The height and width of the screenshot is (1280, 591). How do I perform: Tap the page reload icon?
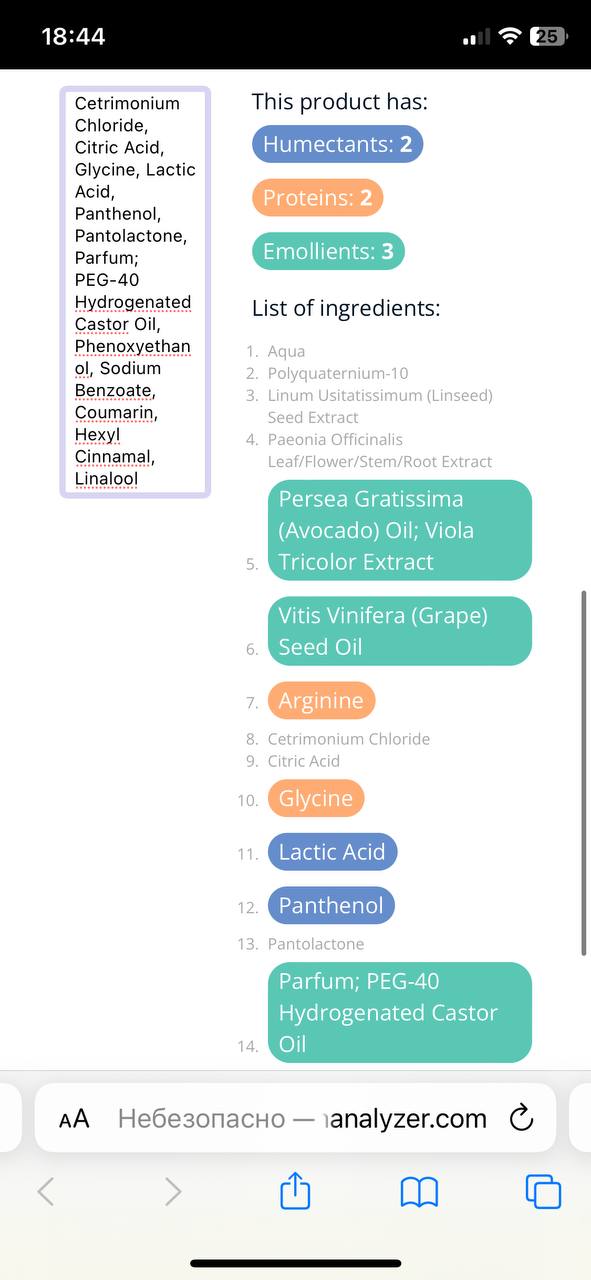point(521,1118)
